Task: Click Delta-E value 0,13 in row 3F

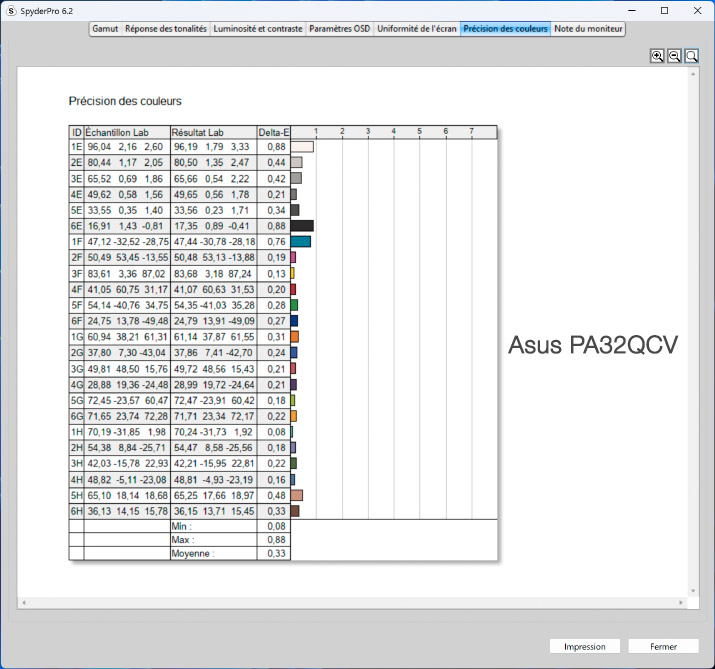Action: pos(274,274)
